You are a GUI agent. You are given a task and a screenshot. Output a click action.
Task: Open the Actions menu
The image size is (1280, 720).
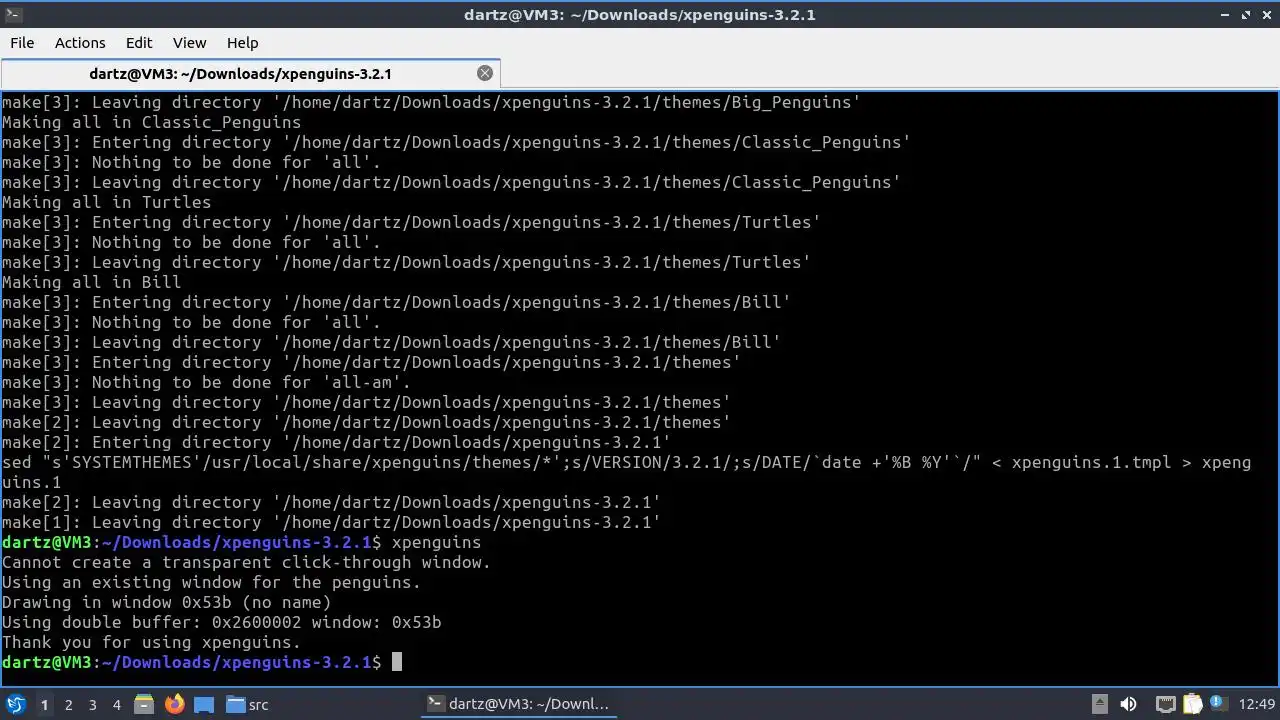[80, 43]
